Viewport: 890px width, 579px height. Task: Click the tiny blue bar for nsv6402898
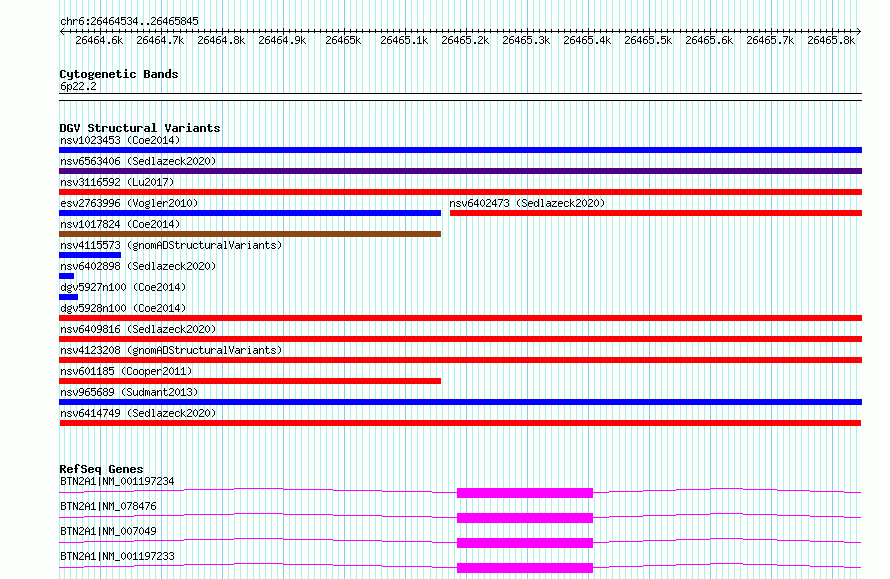[66, 276]
